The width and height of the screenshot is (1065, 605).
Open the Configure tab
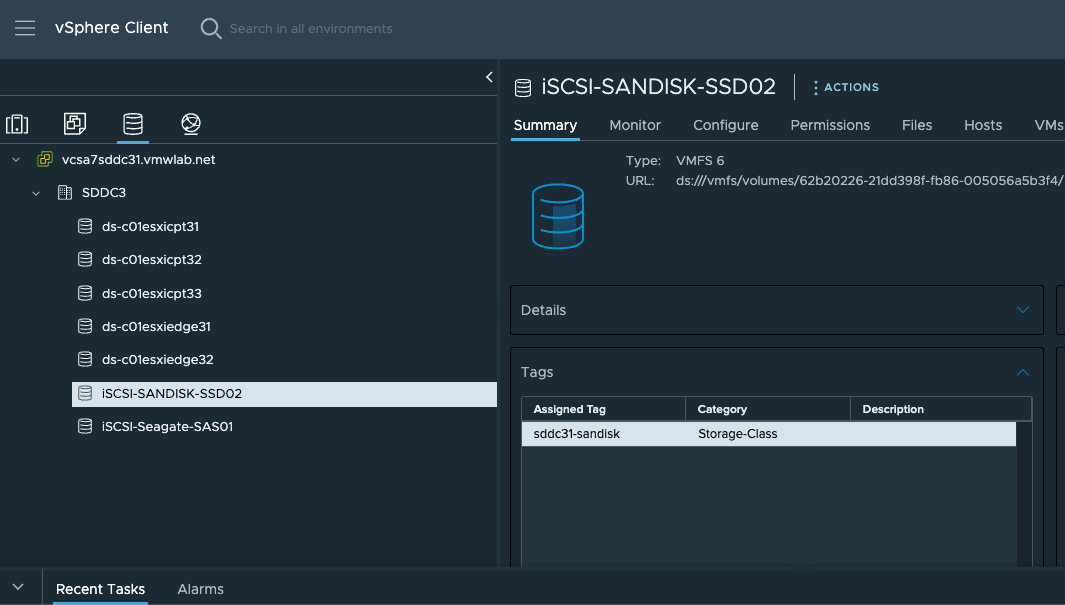tap(725, 126)
